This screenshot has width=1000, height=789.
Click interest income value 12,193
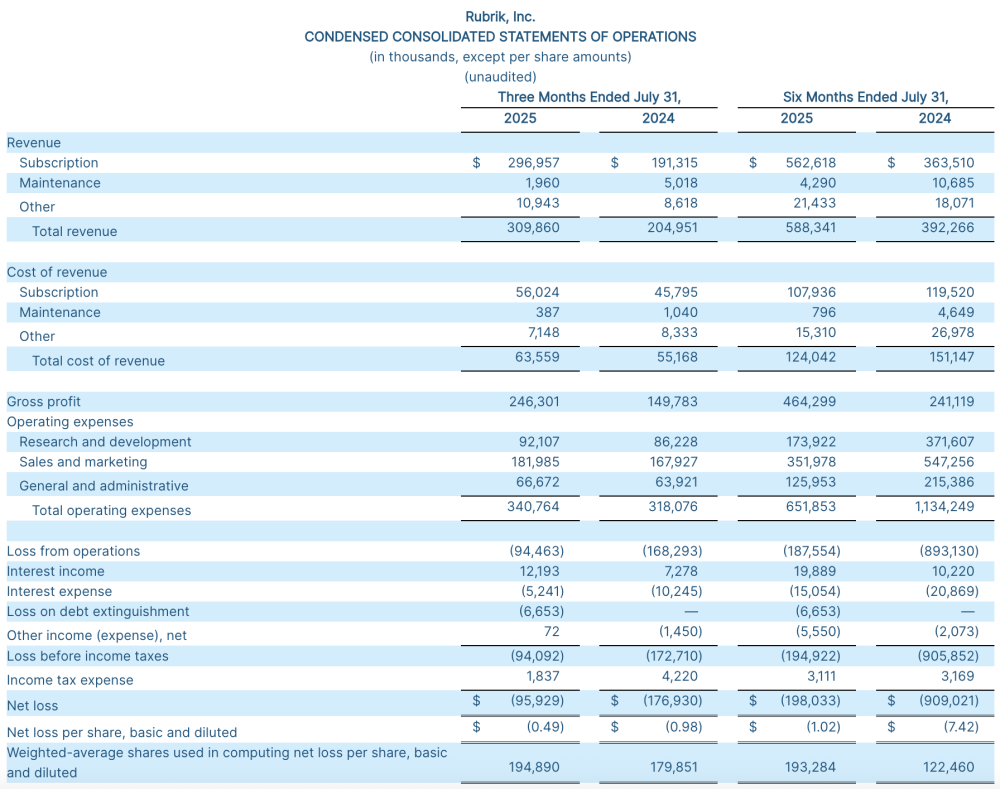click(x=540, y=571)
